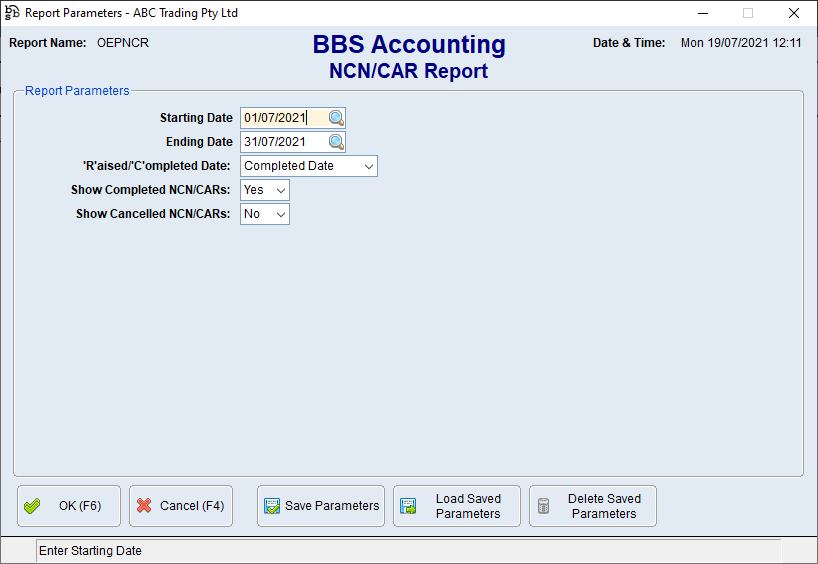Open the 'R'aised/'C'ompleted Date dropdown
818x564 pixels.
tap(368, 166)
